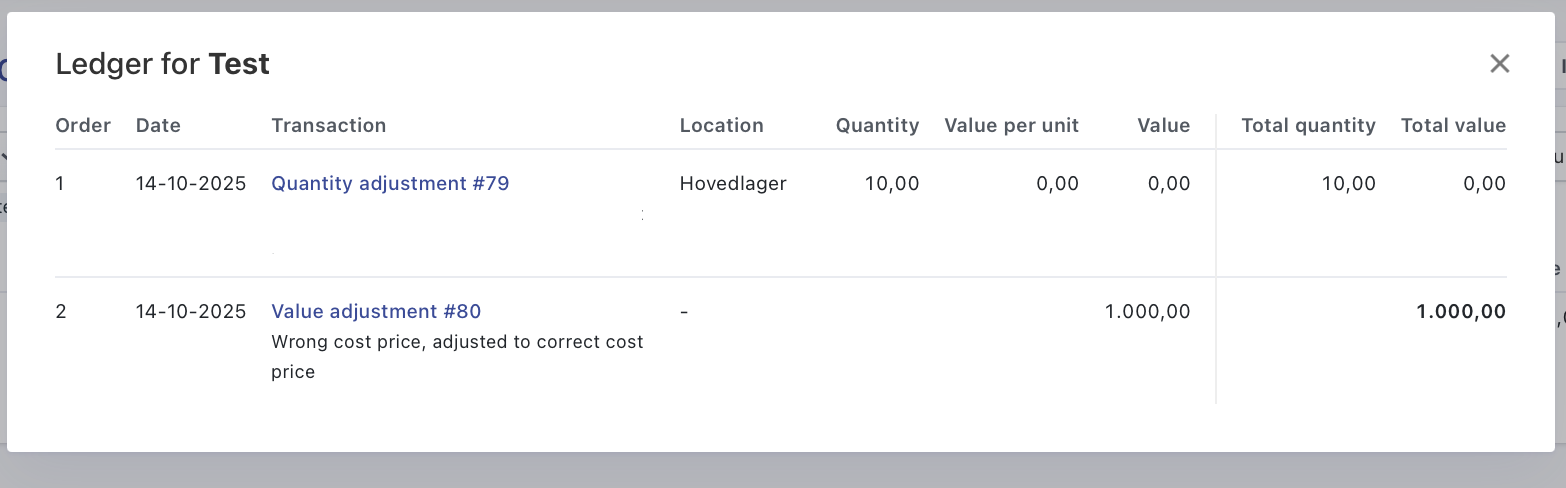Click the Value per unit header

1011,126
